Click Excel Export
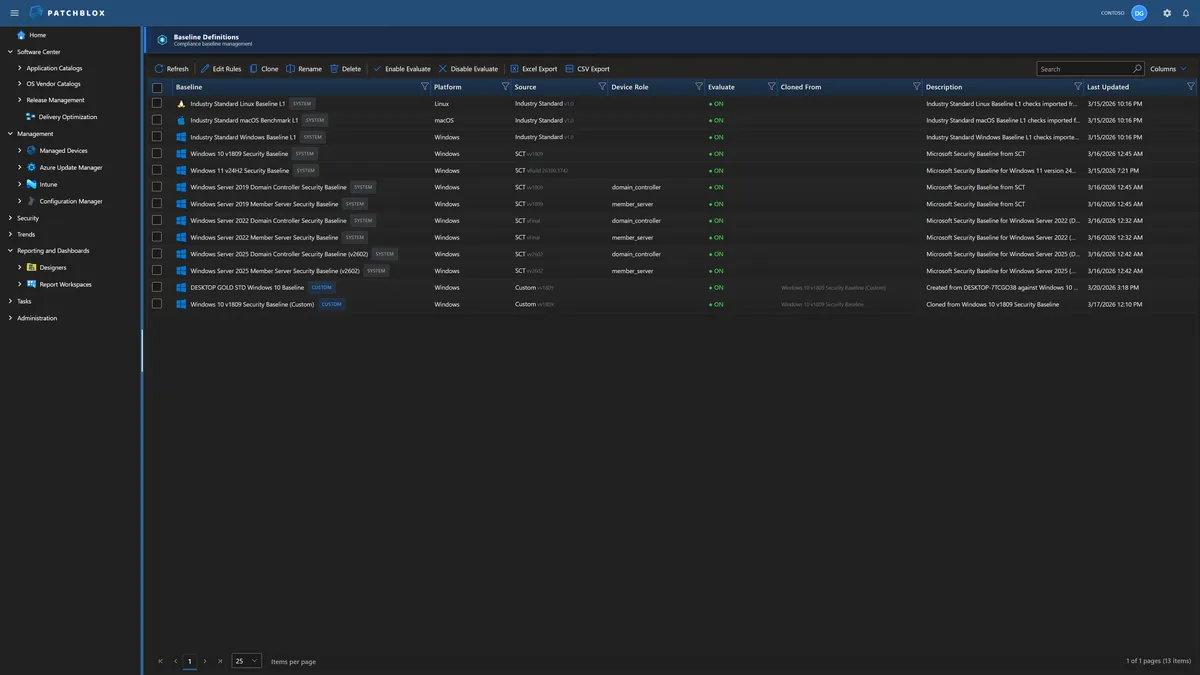Screen dimensions: 1200x675 [534, 69]
